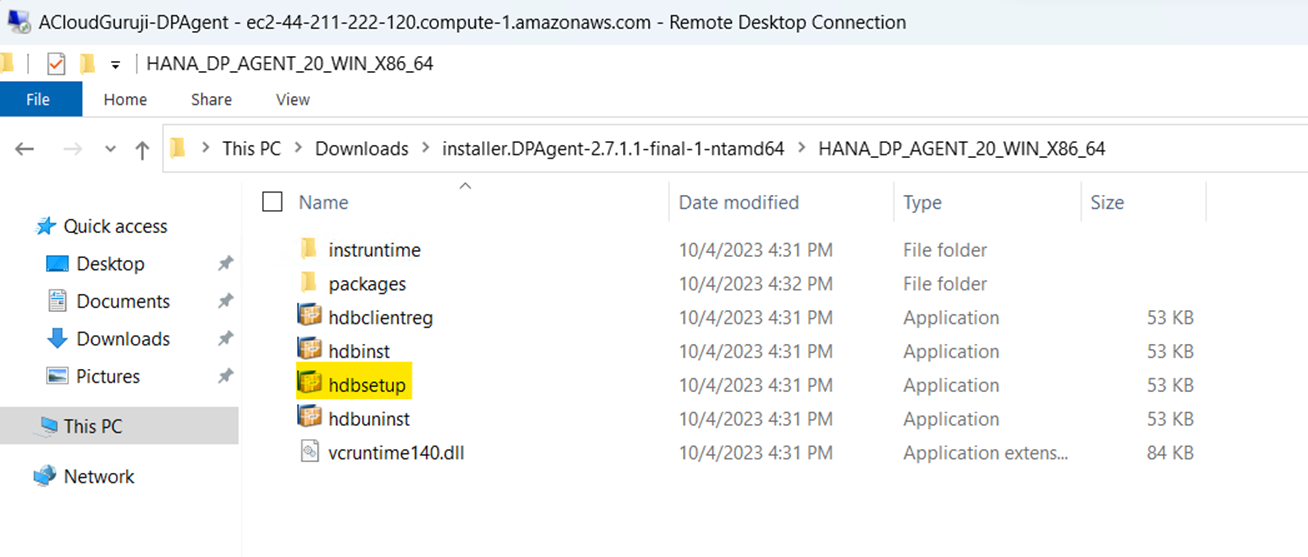Toggle the select all checkbox beside Name
Image resolution: width=1308 pixels, height=557 pixels.
click(x=272, y=202)
